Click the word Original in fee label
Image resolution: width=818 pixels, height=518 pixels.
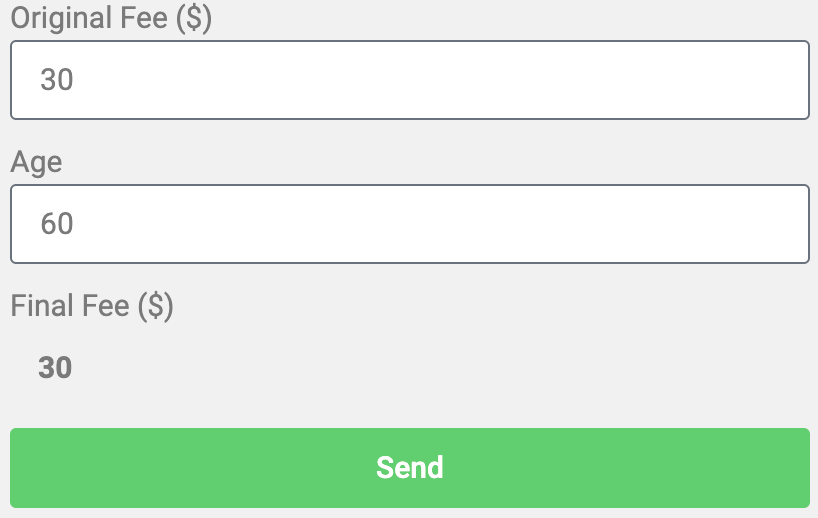click(62, 19)
